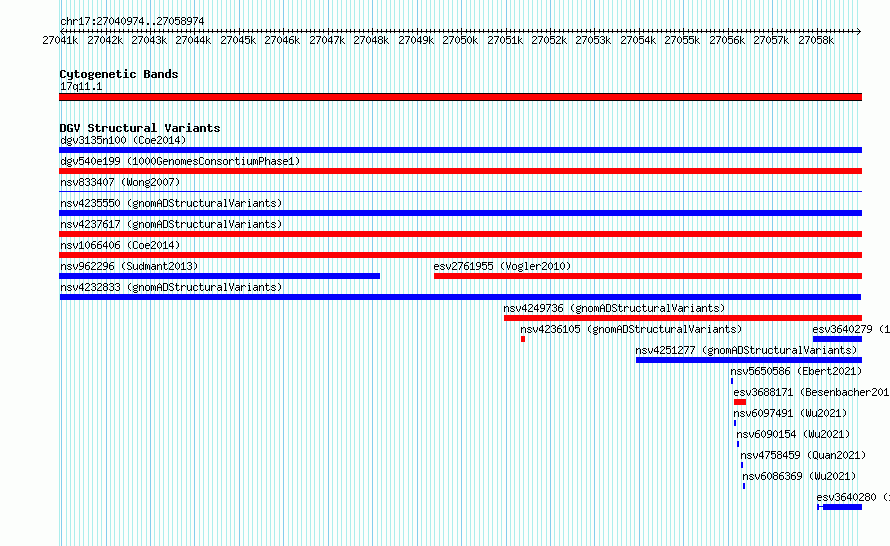Viewport: 890px width, 546px height.
Task: Select the 27055k ruler label
Action: point(682,40)
